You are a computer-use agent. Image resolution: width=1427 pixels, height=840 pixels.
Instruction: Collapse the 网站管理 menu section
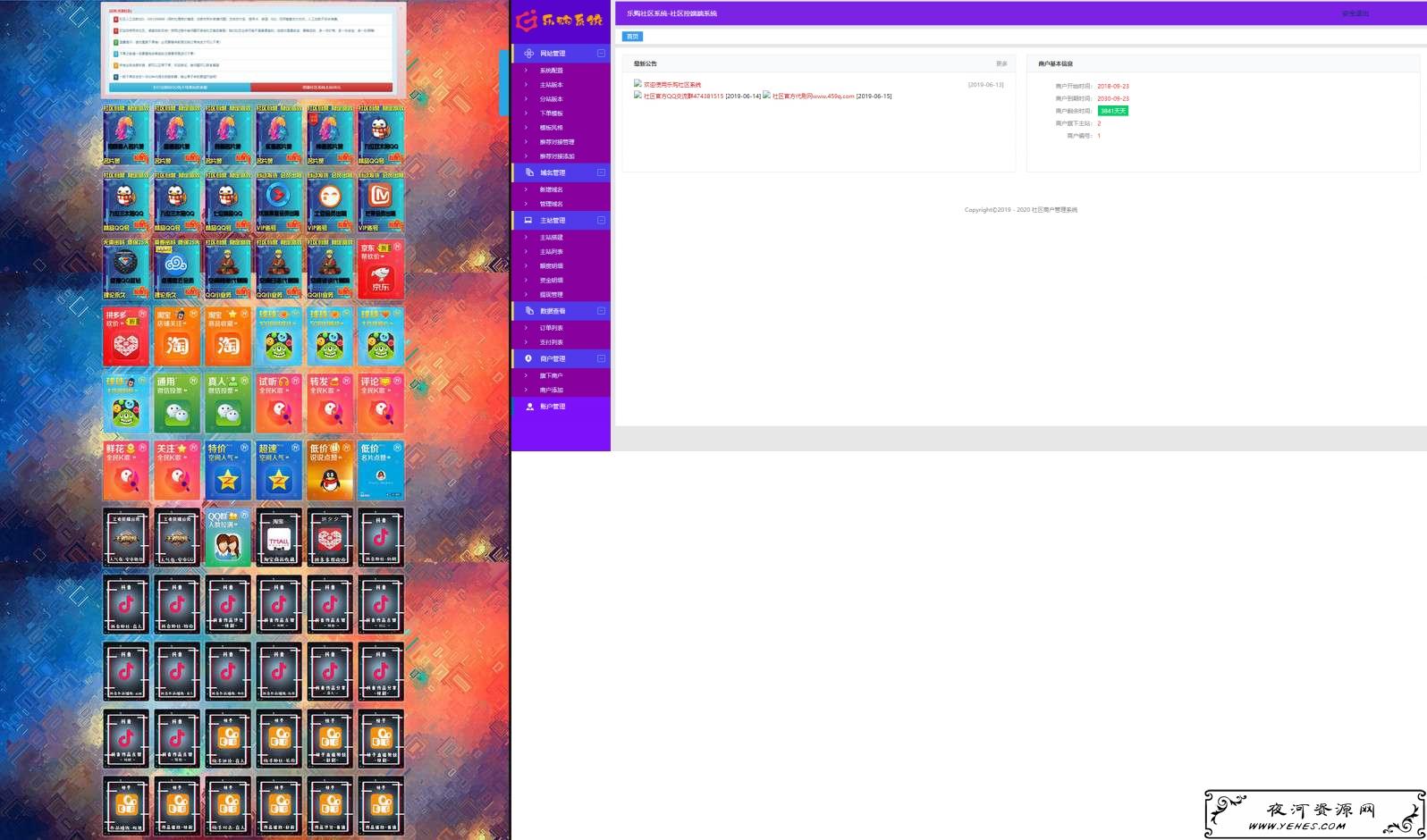601,54
